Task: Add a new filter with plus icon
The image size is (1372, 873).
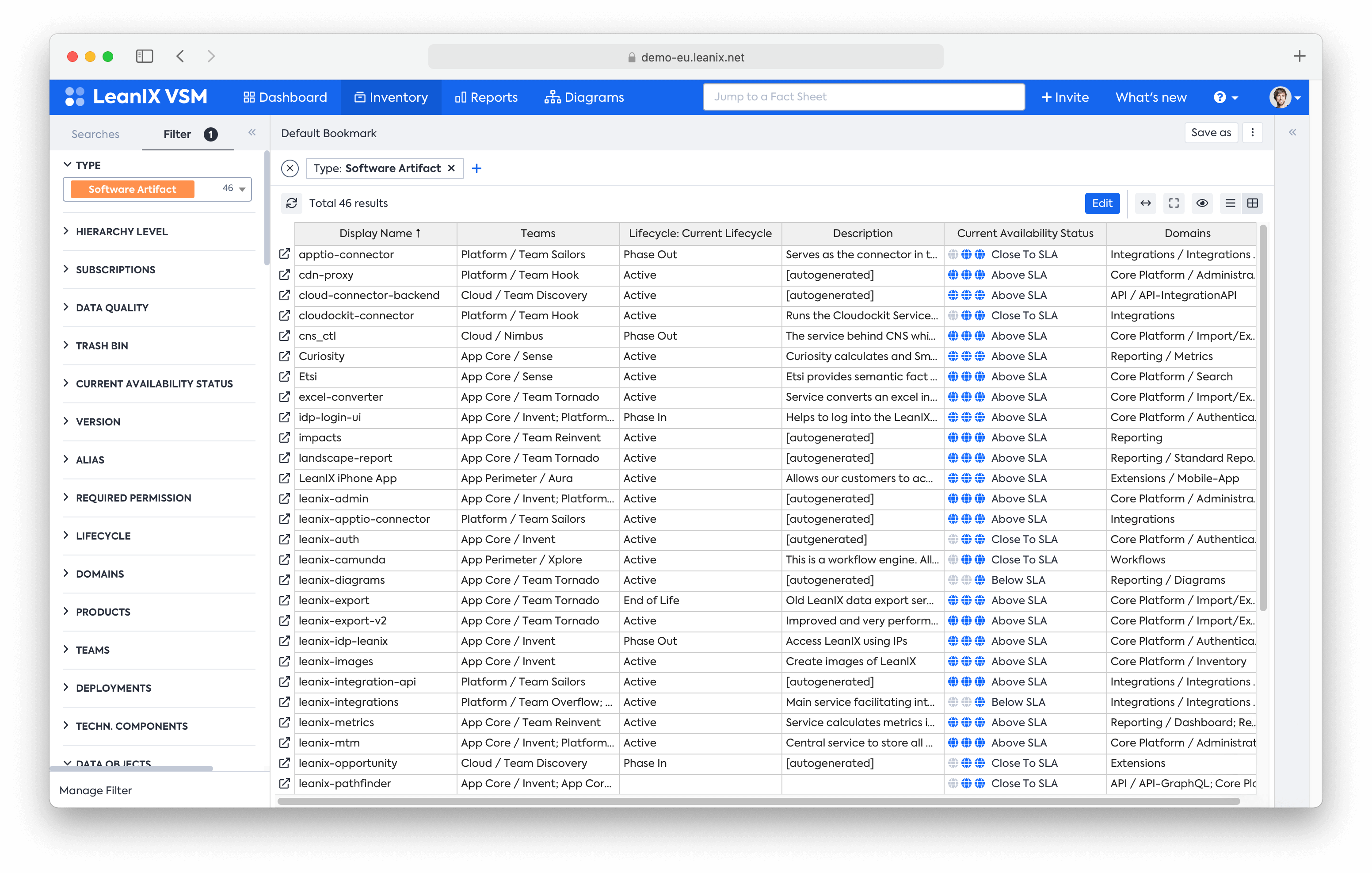Action: coord(477,168)
